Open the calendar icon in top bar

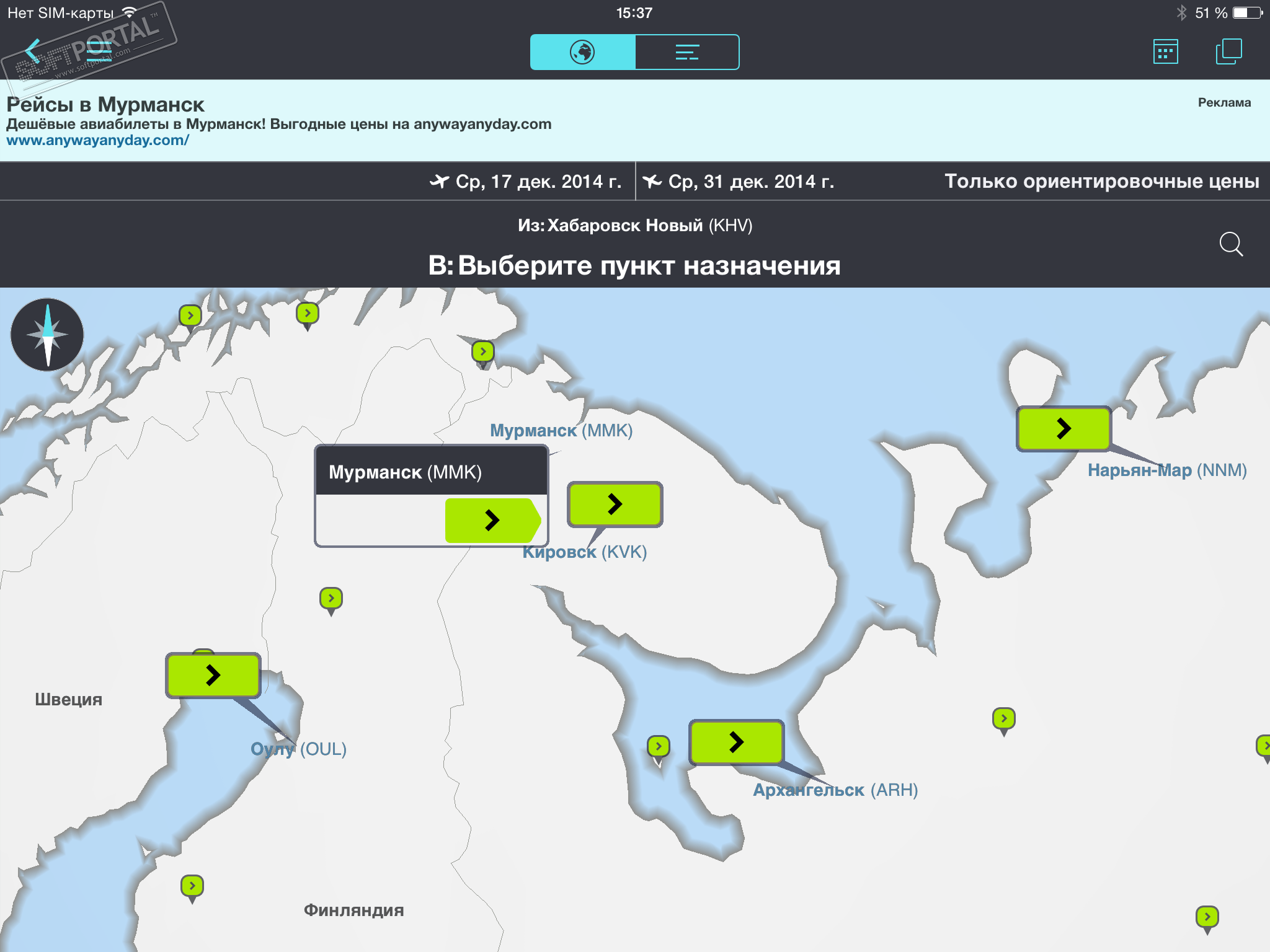point(1165,52)
